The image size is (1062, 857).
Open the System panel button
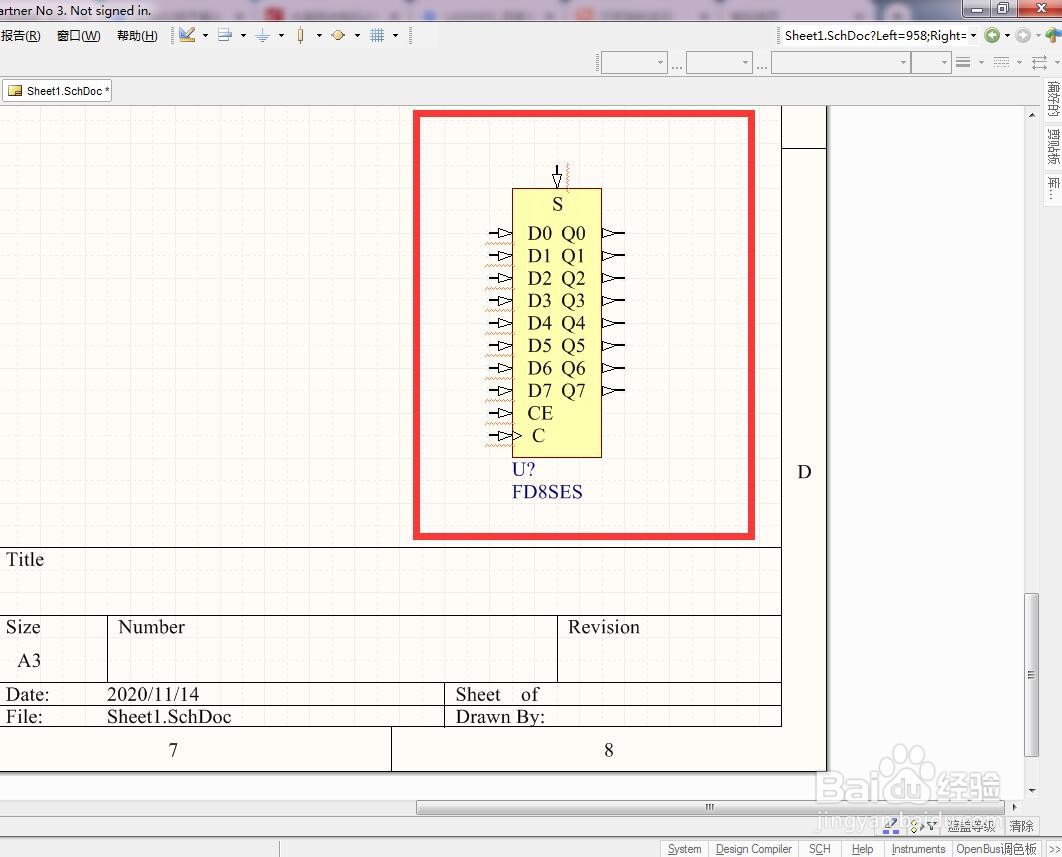(x=685, y=849)
